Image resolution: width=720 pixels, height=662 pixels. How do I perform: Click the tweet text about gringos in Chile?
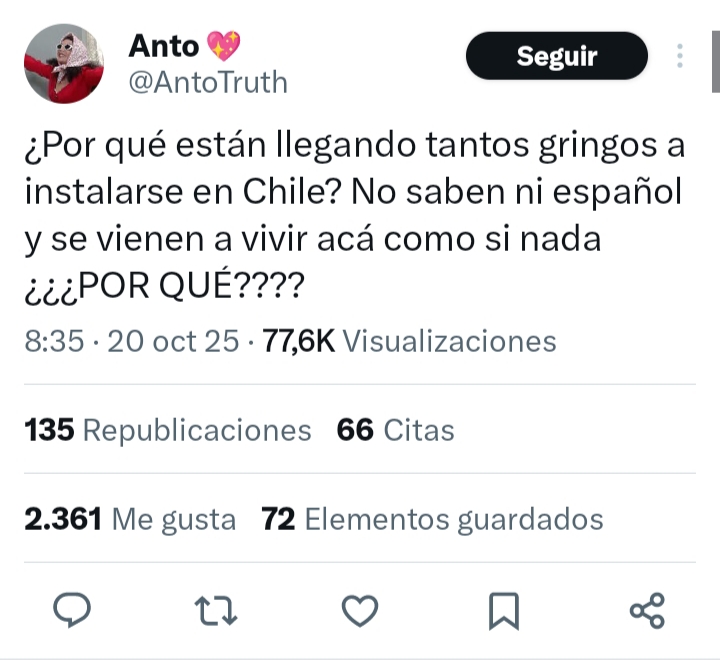(x=354, y=215)
